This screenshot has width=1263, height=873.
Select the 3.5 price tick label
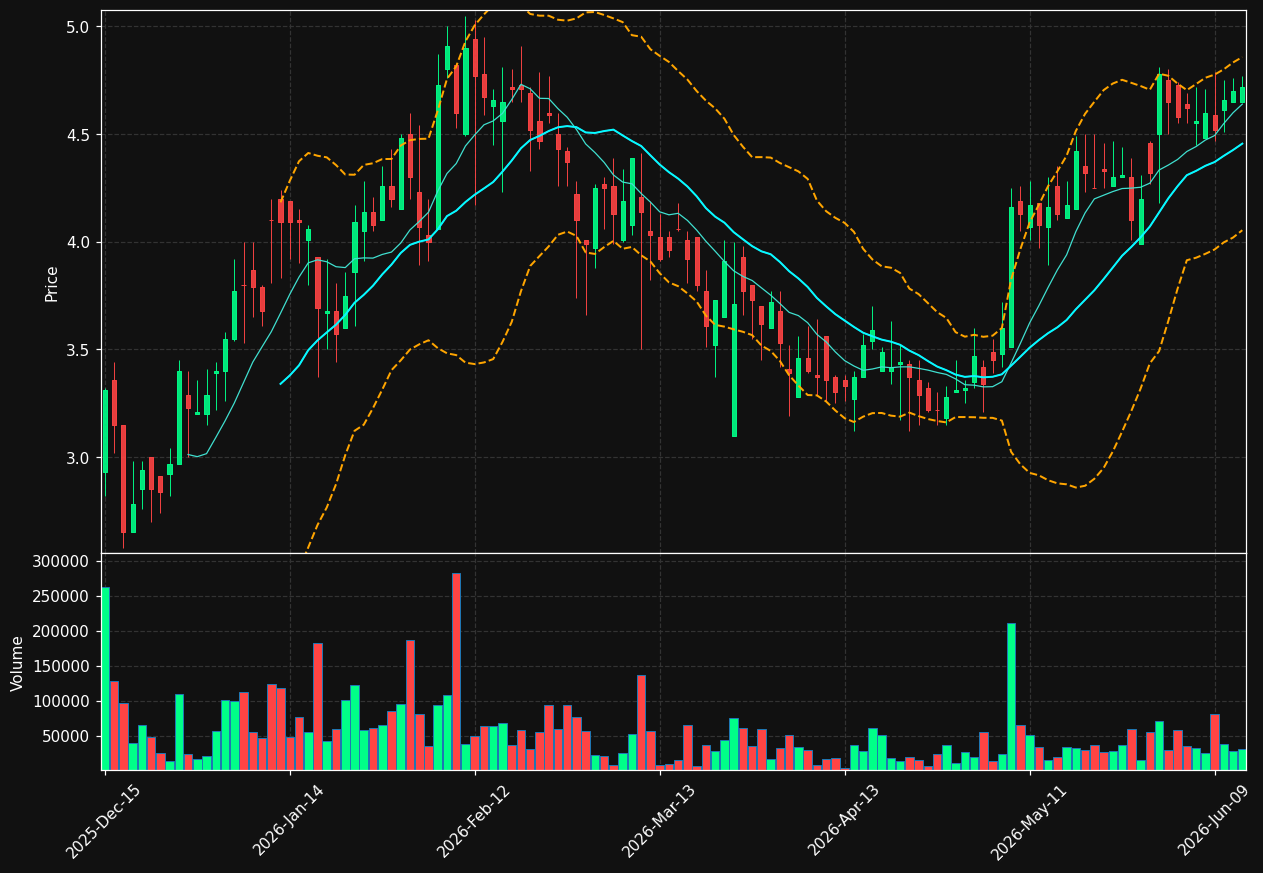point(78,350)
